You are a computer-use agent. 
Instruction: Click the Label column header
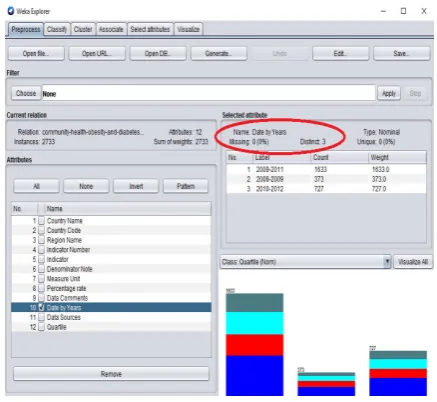[282, 157]
